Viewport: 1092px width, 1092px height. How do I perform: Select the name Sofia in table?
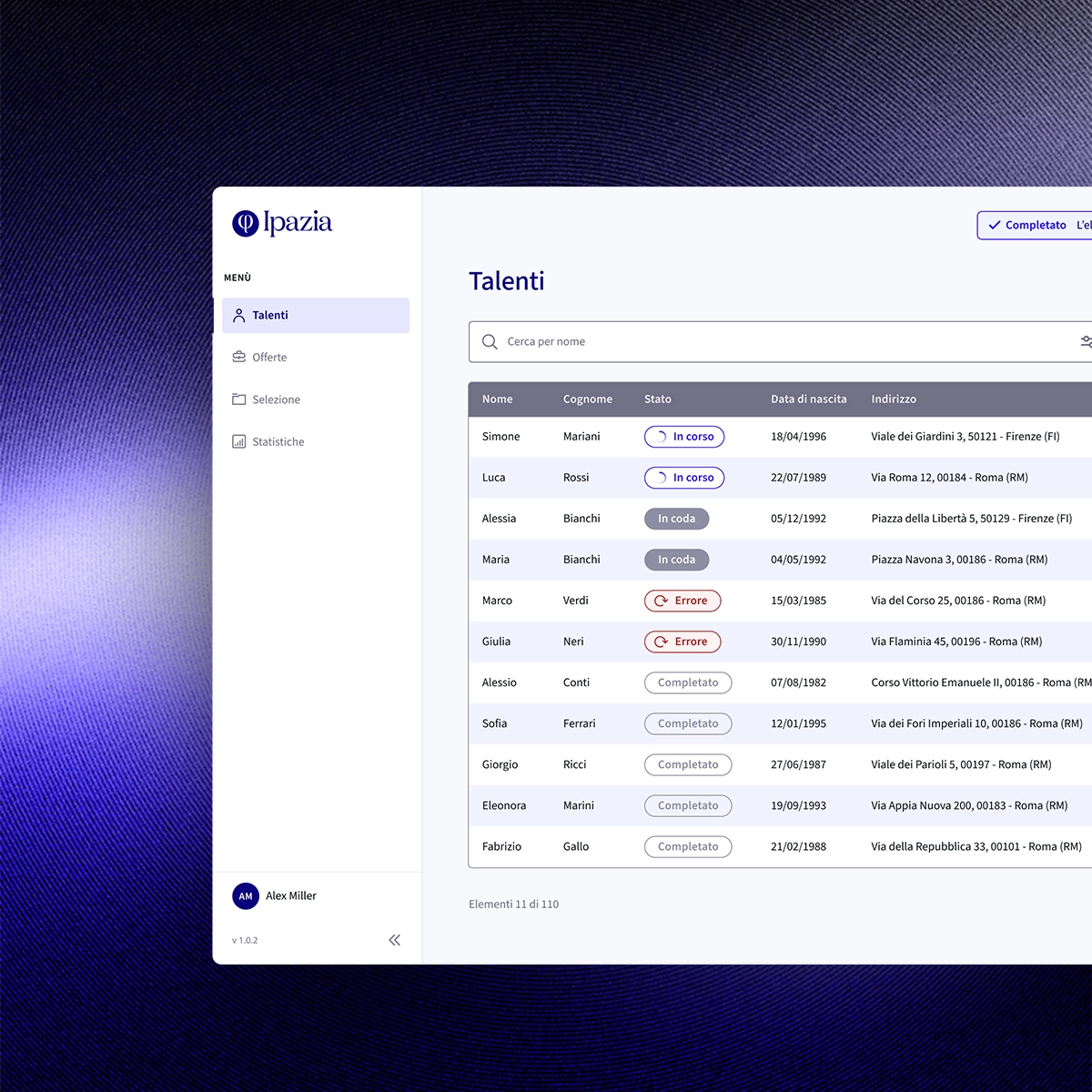pos(495,723)
